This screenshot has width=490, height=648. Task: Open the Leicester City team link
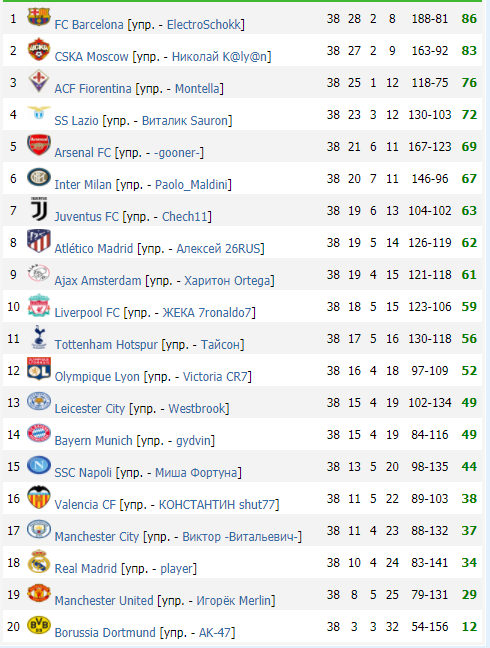[x=90, y=408]
